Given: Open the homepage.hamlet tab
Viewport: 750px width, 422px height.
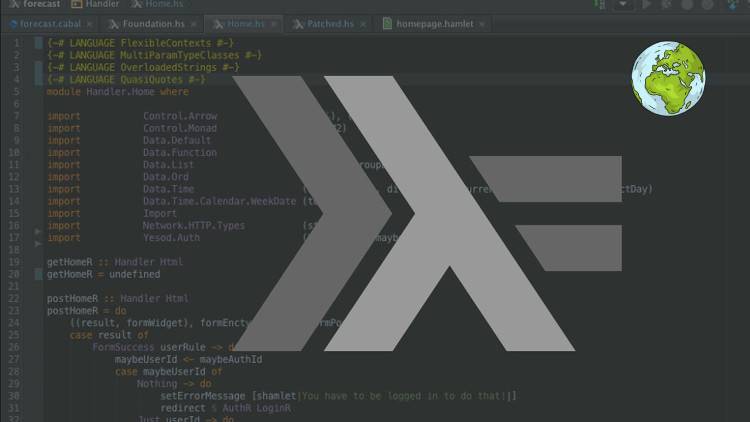Looking at the screenshot, I should click(x=431, y=22).
